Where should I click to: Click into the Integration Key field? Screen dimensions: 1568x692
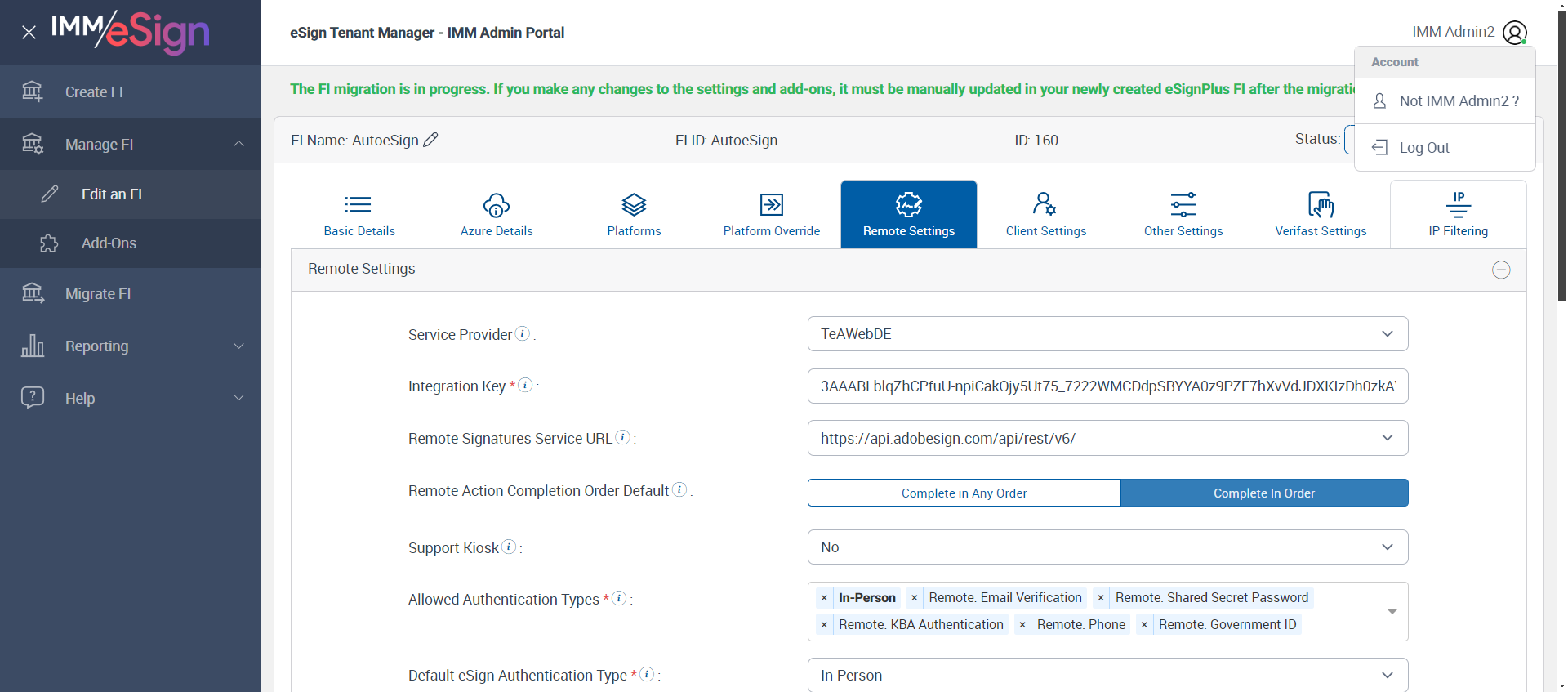pos(1107,386)
